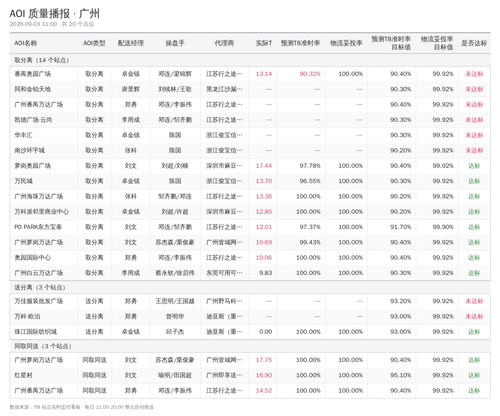The width and height of the screenshot is (500, 416).
Task: Click the on-time rate '97.37%'
Action: [310, 227]
